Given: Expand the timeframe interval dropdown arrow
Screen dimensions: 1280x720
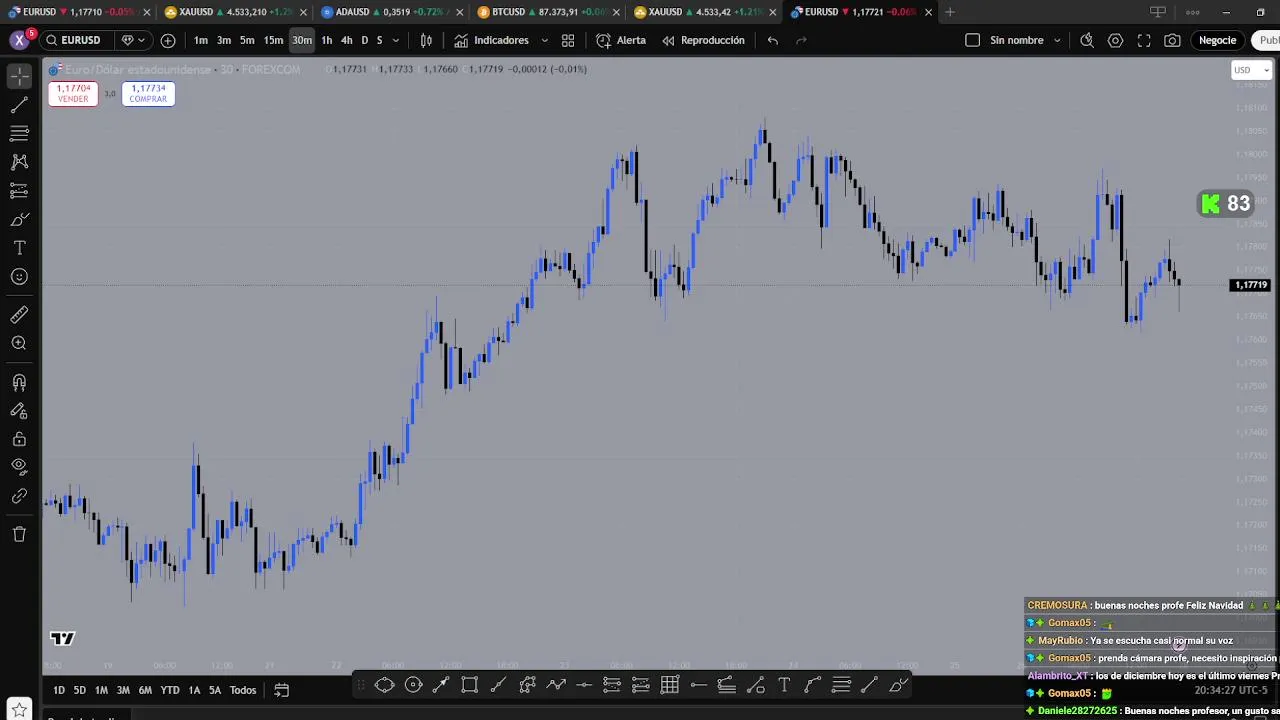Looking at the screenshot, I should click(396, 40).
